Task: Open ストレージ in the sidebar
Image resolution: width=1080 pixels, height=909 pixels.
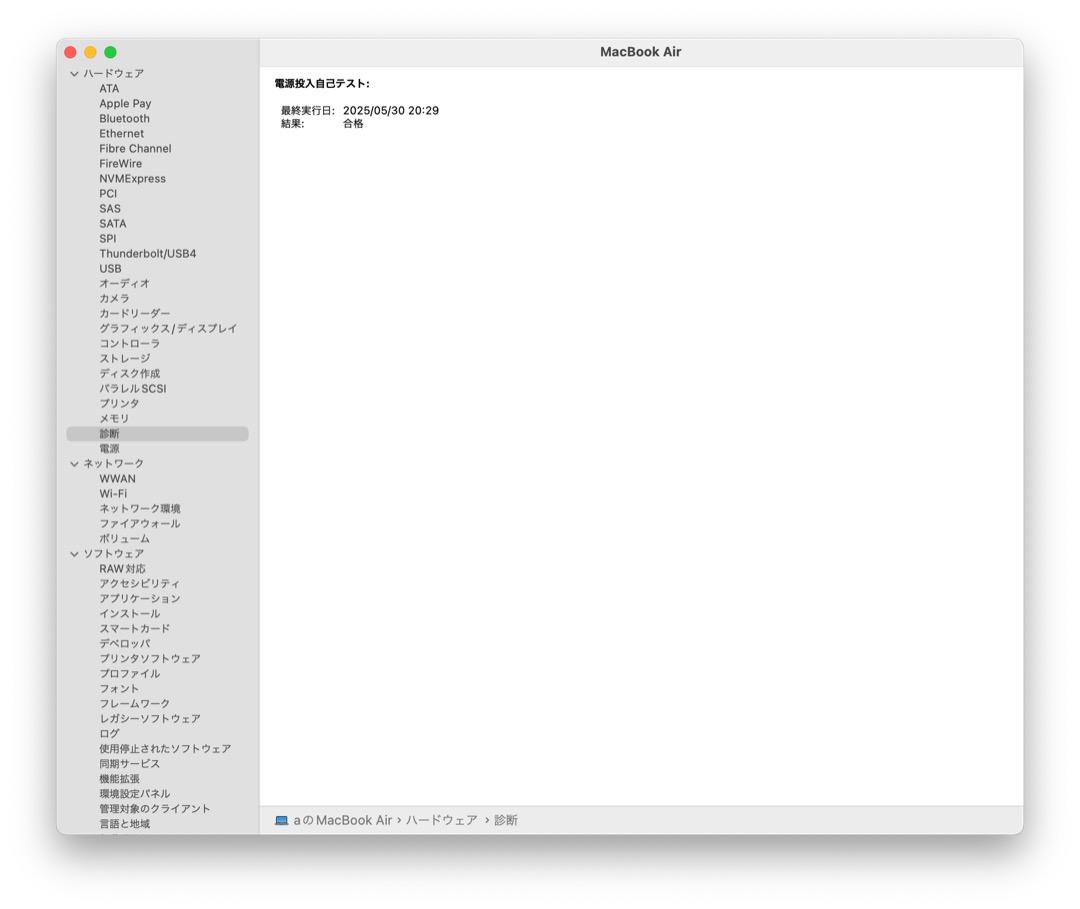Action: [125, 359]
